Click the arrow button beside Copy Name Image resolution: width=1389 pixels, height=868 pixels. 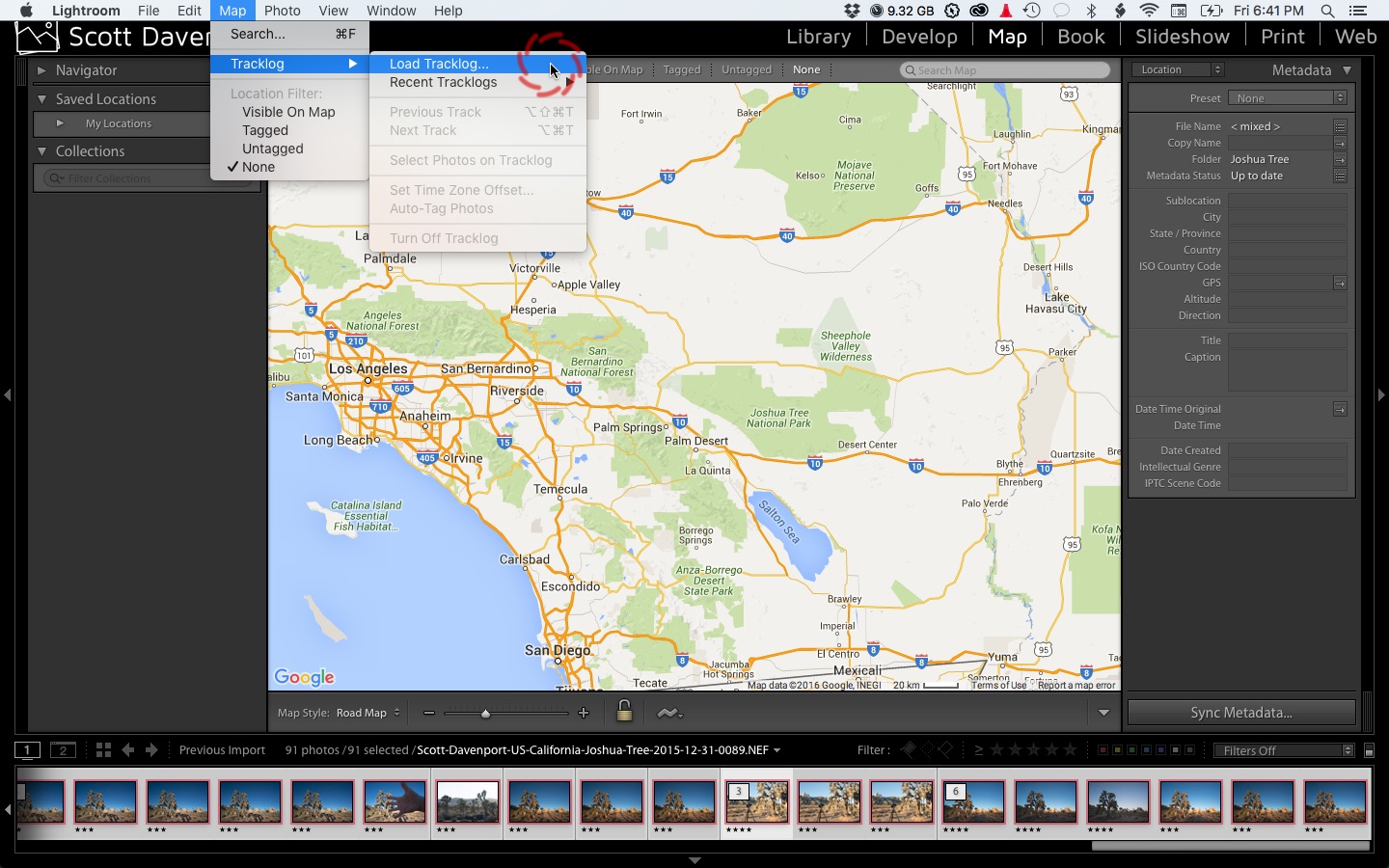point(1340,143)
